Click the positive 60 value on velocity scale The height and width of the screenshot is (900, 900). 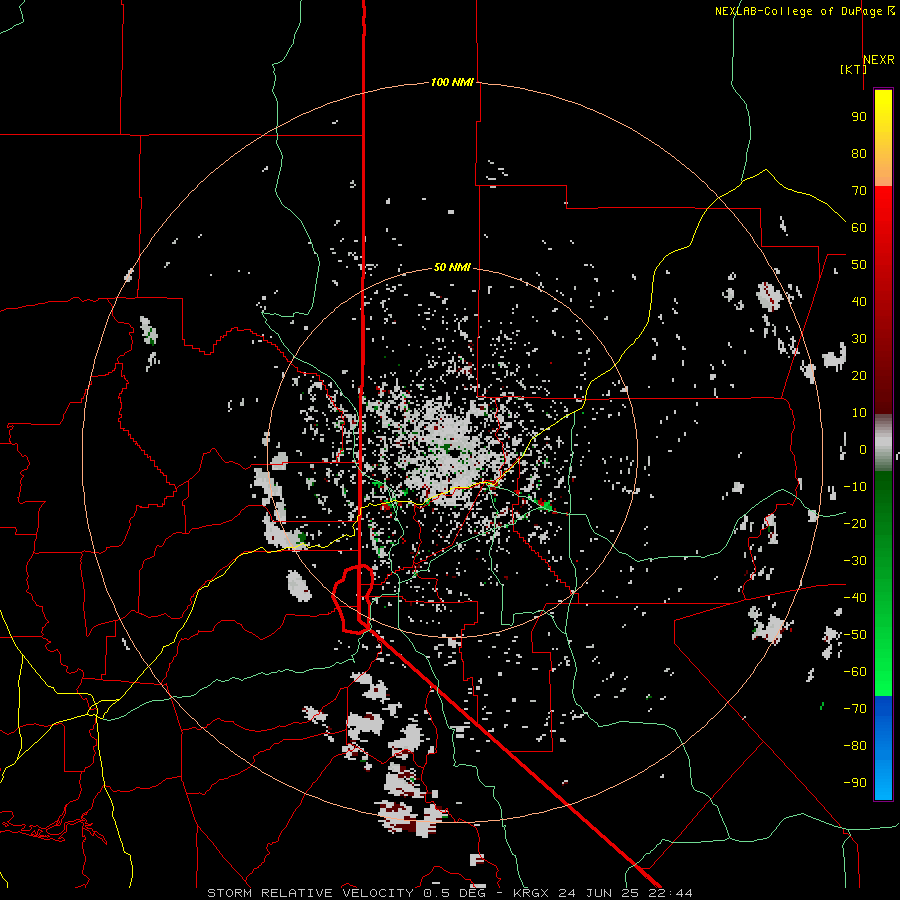tap(859, 227)
